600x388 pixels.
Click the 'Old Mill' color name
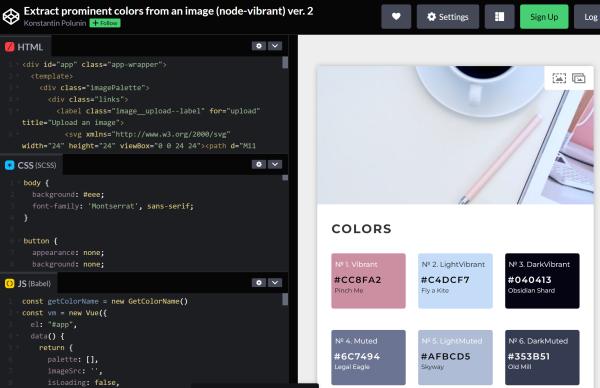(519, 367)
